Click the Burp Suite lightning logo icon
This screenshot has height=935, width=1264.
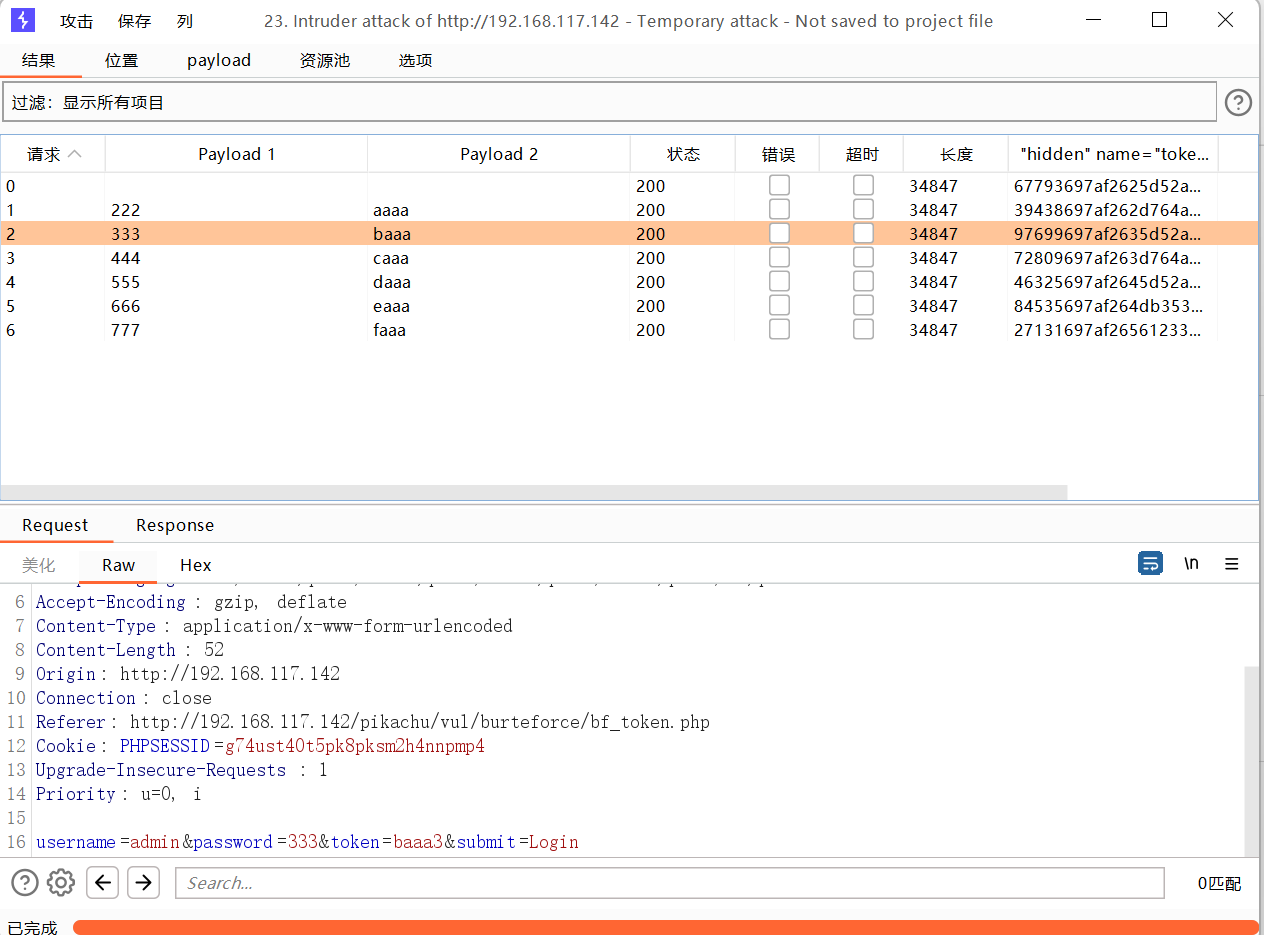pyautogui.click(x=23, y=20)
